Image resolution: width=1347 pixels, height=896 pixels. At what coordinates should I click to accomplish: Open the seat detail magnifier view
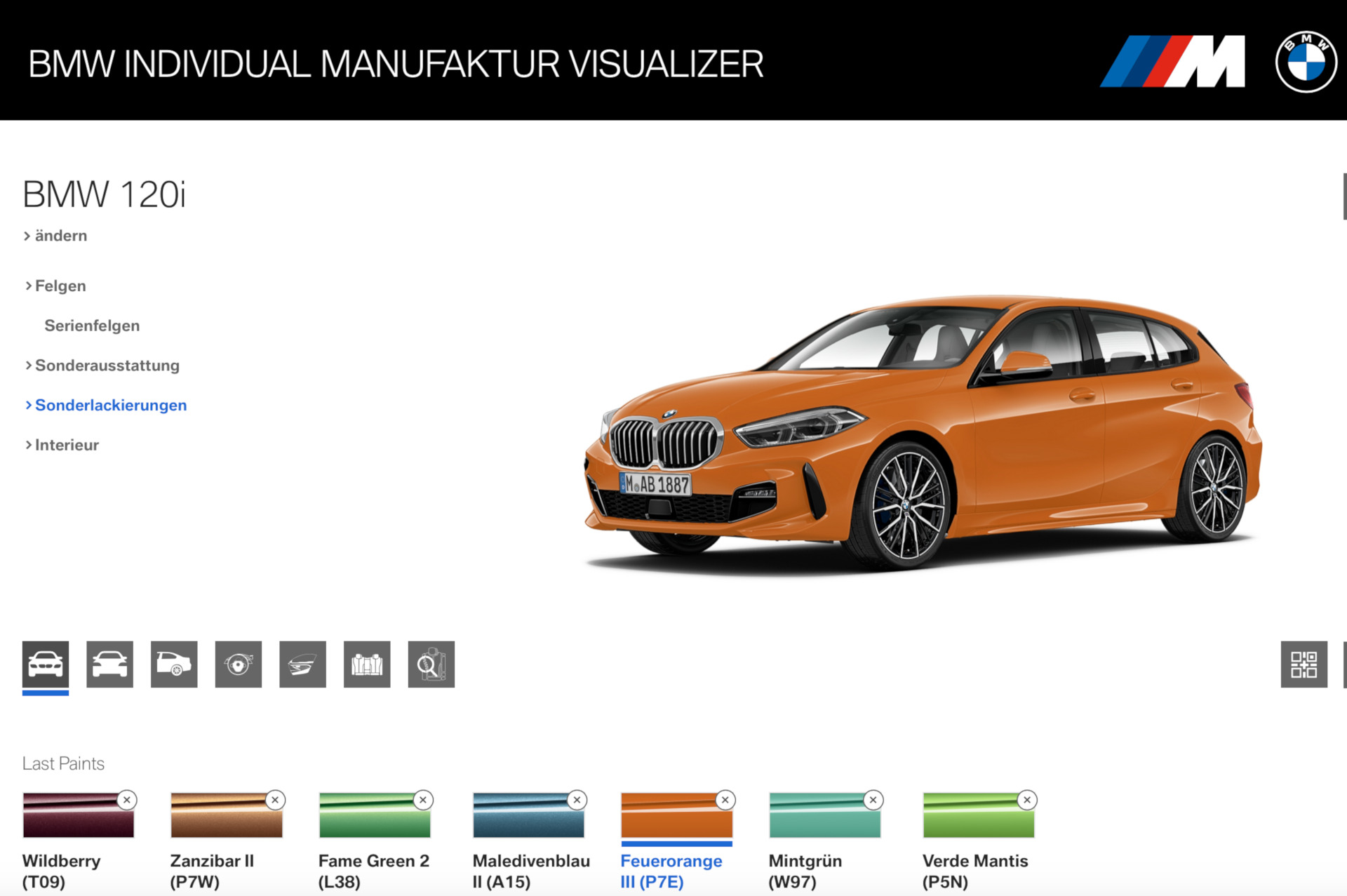431,664
